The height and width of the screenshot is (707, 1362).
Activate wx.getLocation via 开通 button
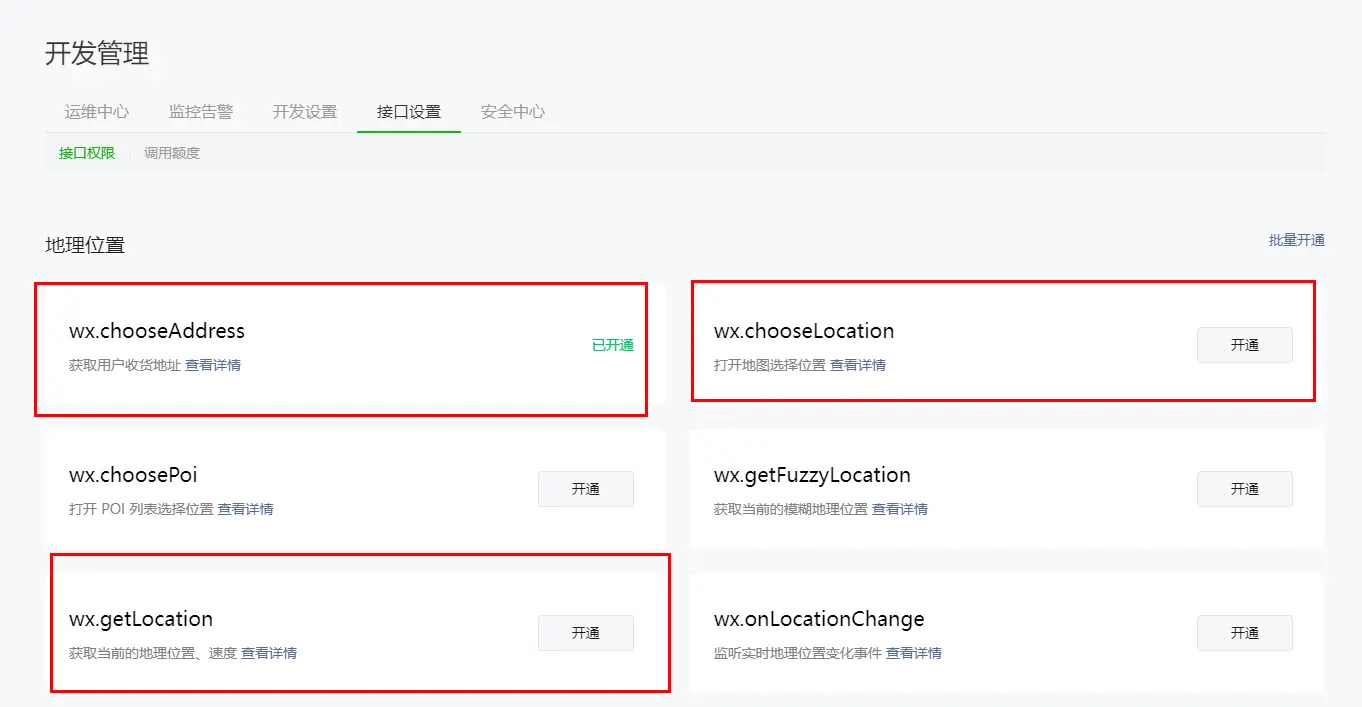coord(585,633)
